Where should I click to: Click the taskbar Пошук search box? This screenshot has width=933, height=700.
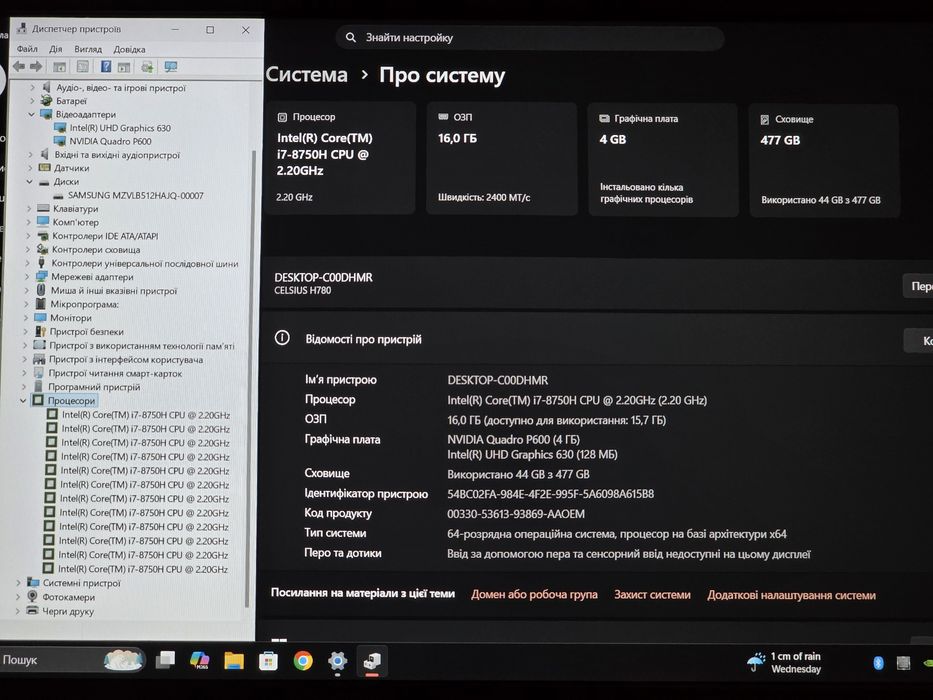click(x=71, y=660)
